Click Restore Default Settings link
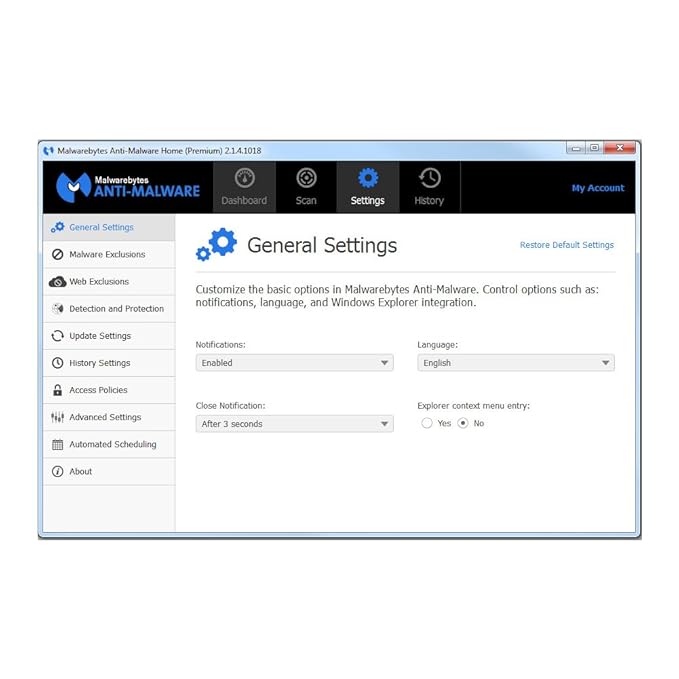 [567, 245]
